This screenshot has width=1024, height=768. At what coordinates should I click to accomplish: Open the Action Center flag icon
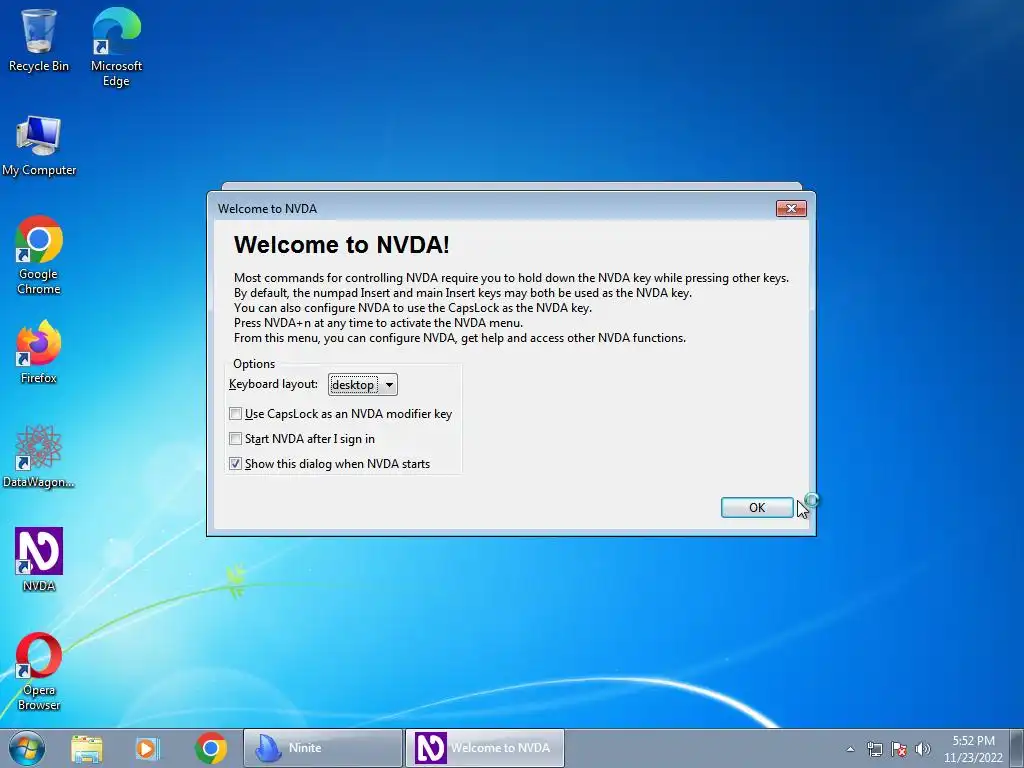pos(899,749)
